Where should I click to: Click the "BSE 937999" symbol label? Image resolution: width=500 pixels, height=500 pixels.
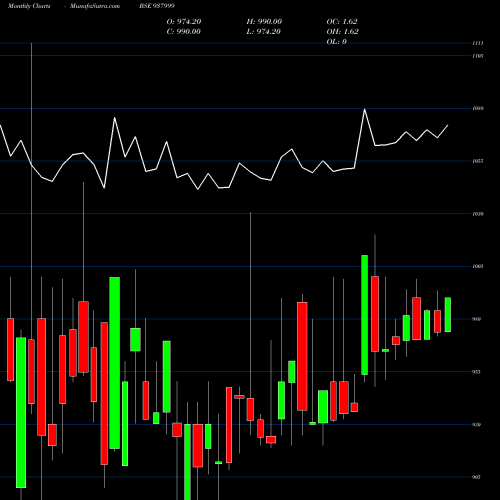(x=157, y=6)
